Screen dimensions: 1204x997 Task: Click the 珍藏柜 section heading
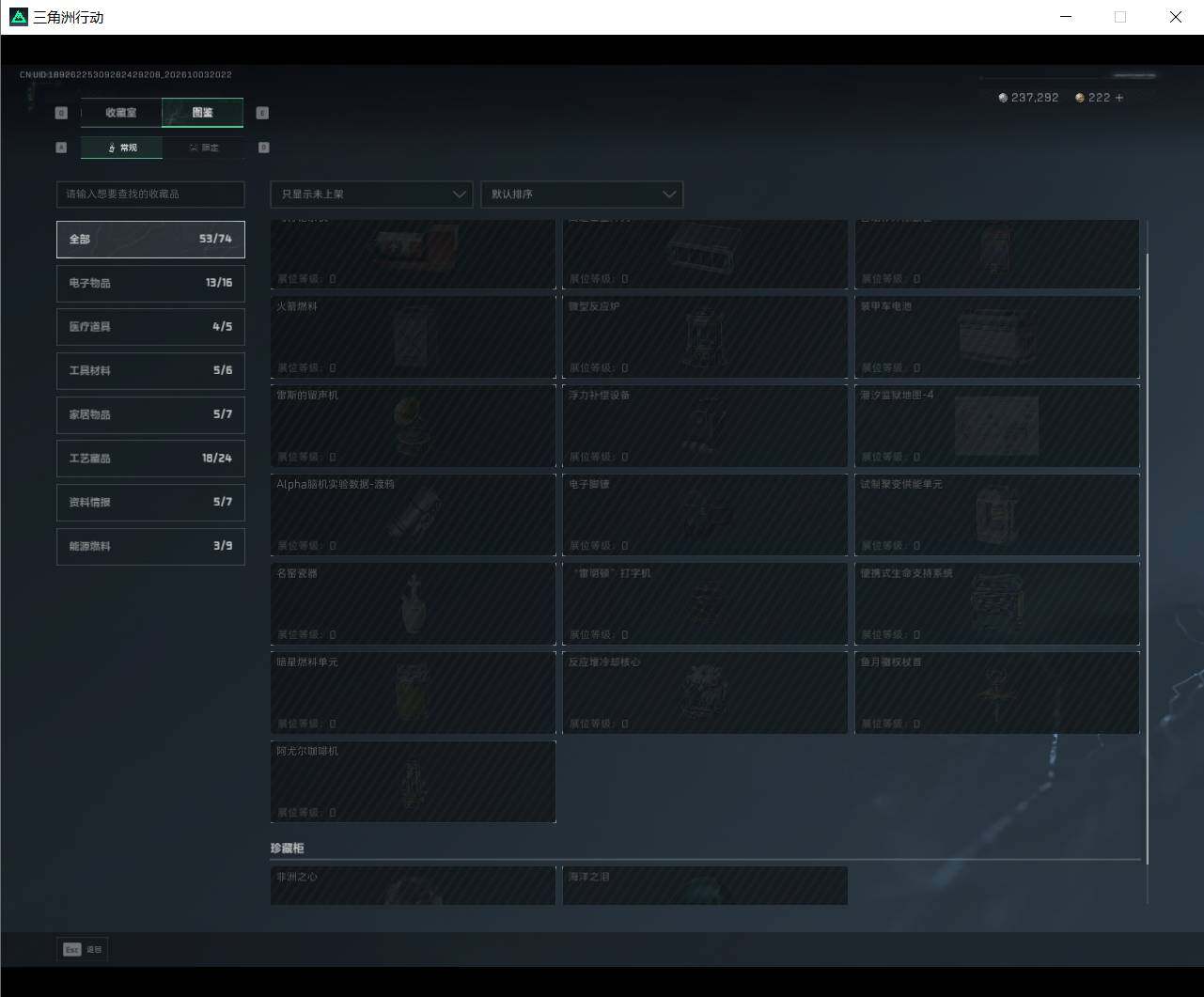pyautogui.click(x=287, y=849)
